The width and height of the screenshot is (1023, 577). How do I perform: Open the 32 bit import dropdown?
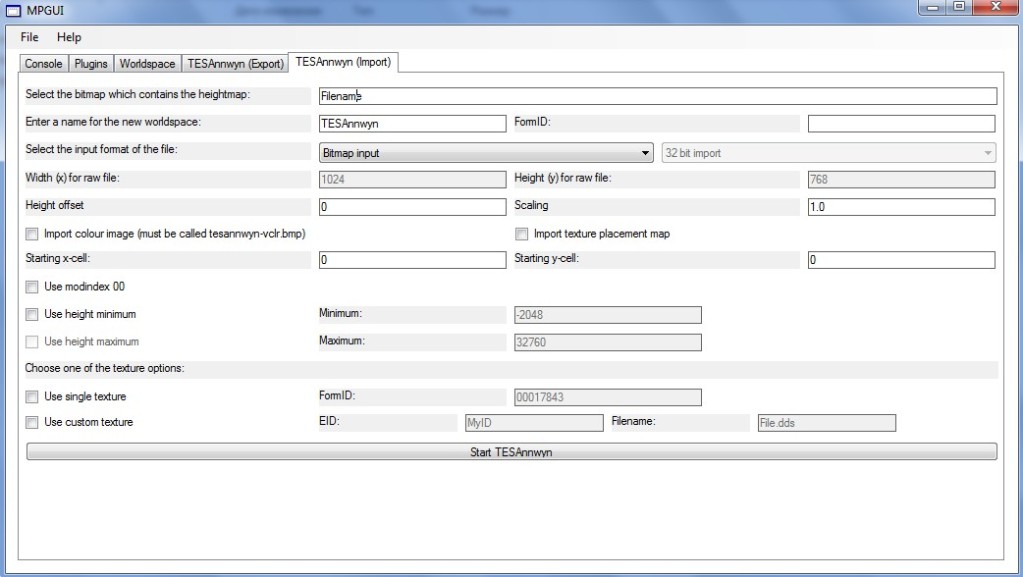coord(829,153)
